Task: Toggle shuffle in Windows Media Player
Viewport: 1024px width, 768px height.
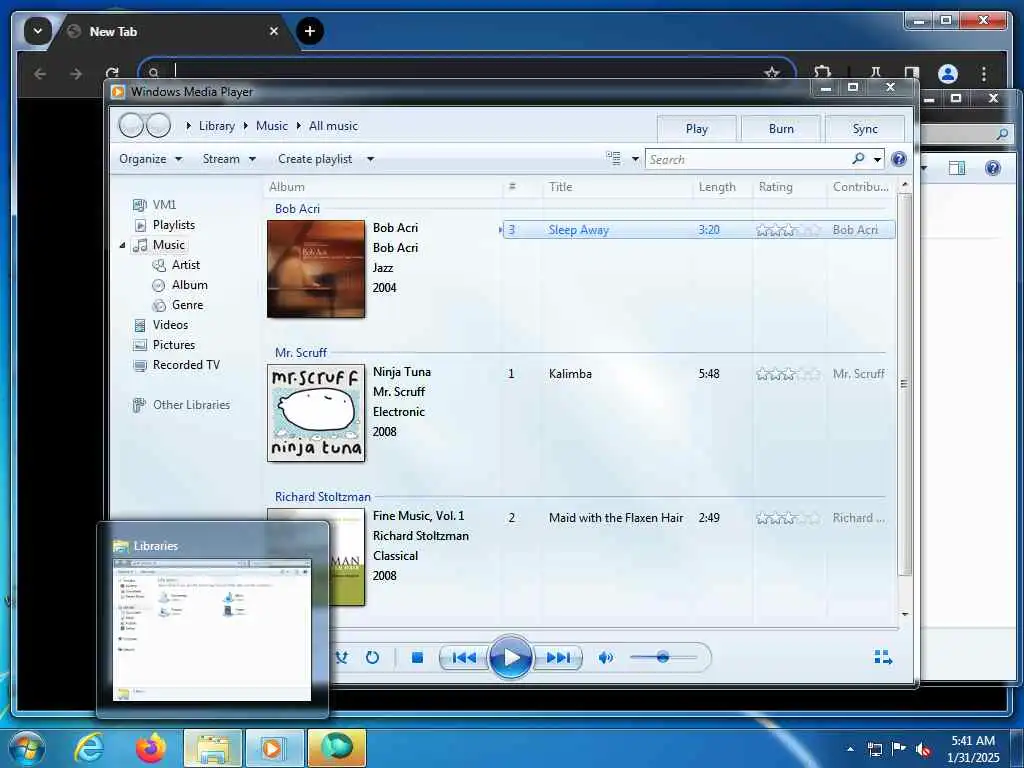Action: tap(342, 657)
